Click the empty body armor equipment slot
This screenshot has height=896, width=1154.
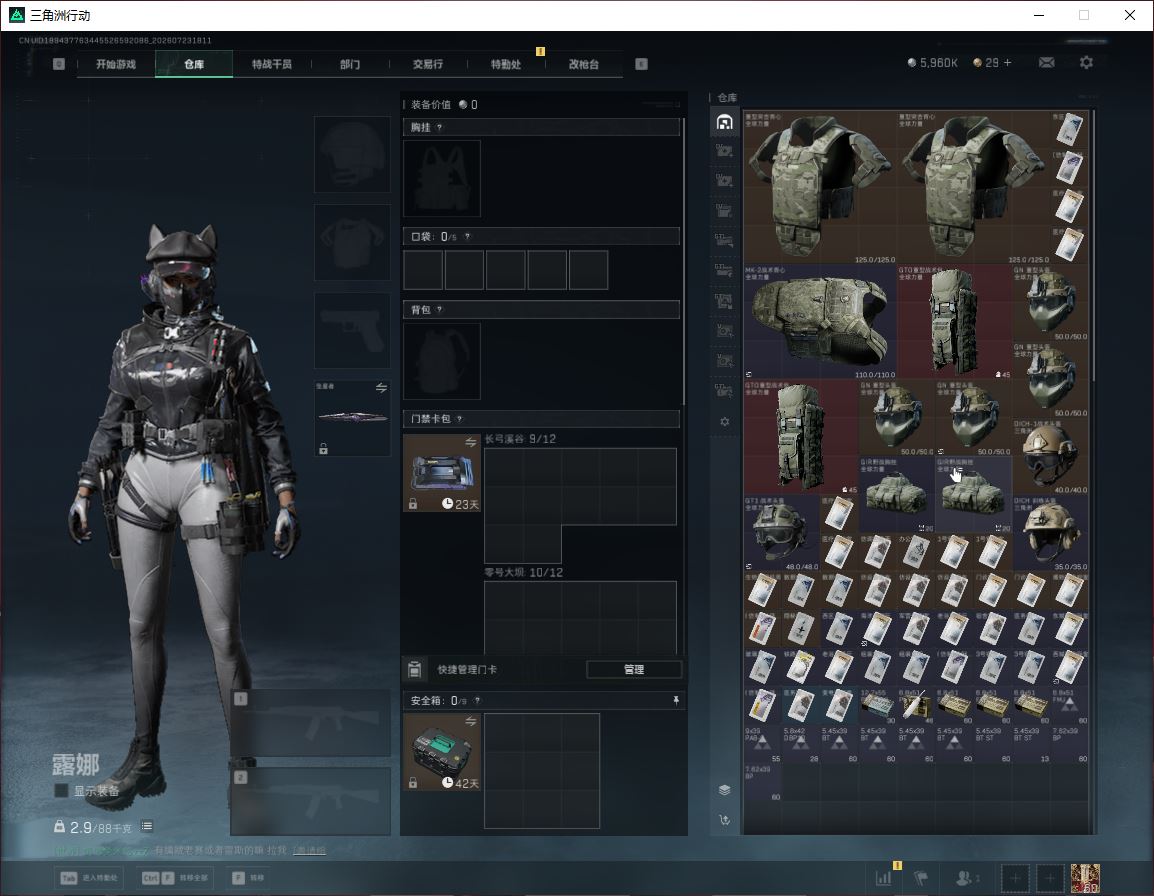[353, 242]
